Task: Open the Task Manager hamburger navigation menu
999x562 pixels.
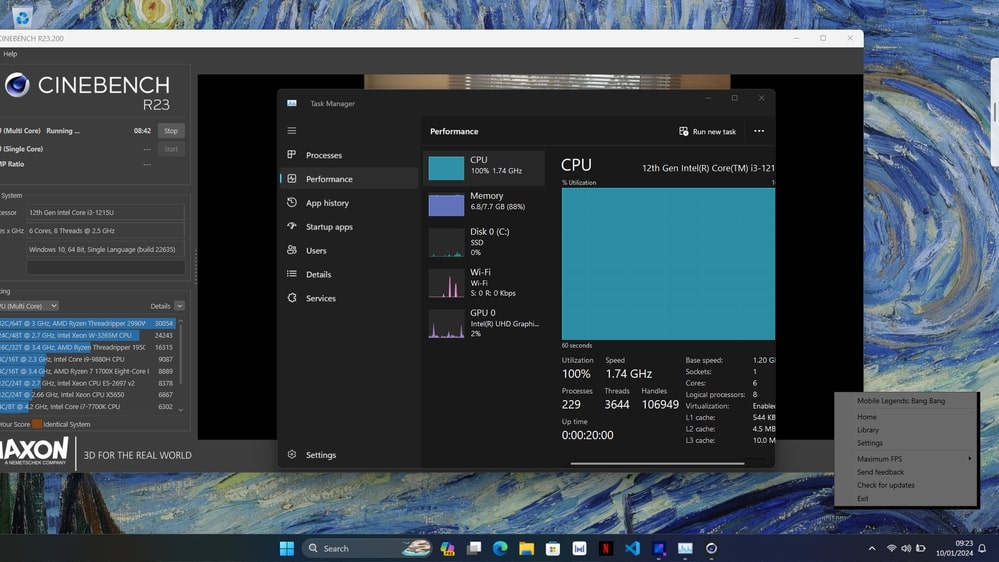Action: (x=292, y=131)
